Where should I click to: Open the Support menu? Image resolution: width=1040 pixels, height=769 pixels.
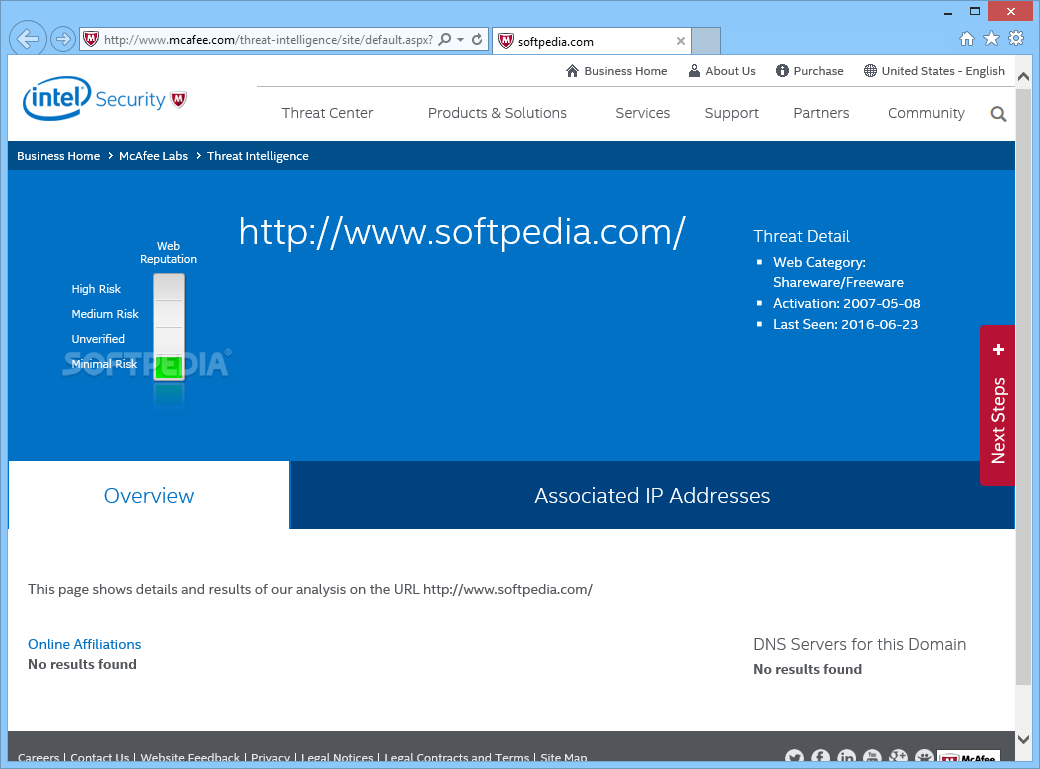(731, 113)
